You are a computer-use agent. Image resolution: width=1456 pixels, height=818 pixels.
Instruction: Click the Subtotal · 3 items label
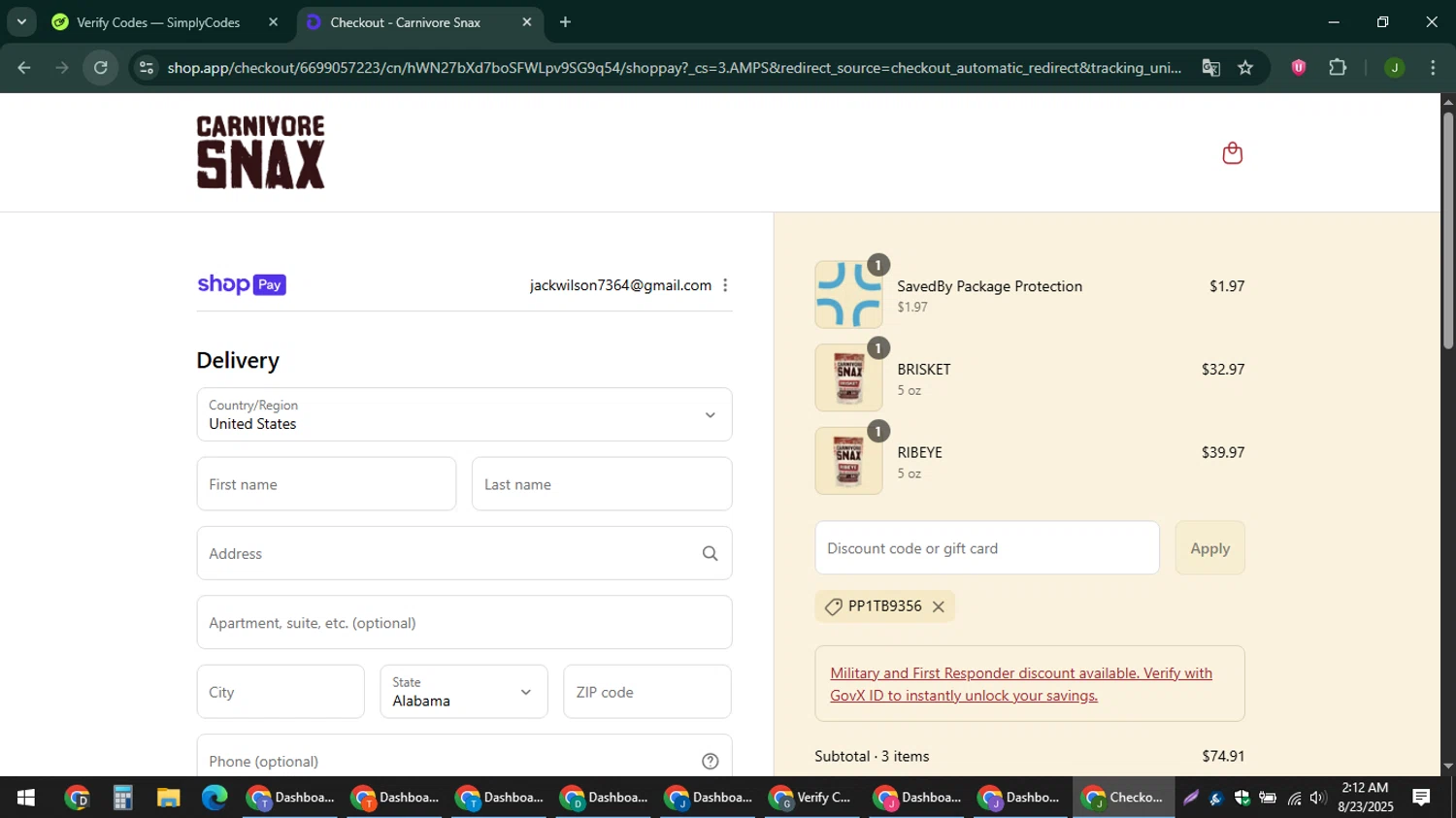coord(872,756)
